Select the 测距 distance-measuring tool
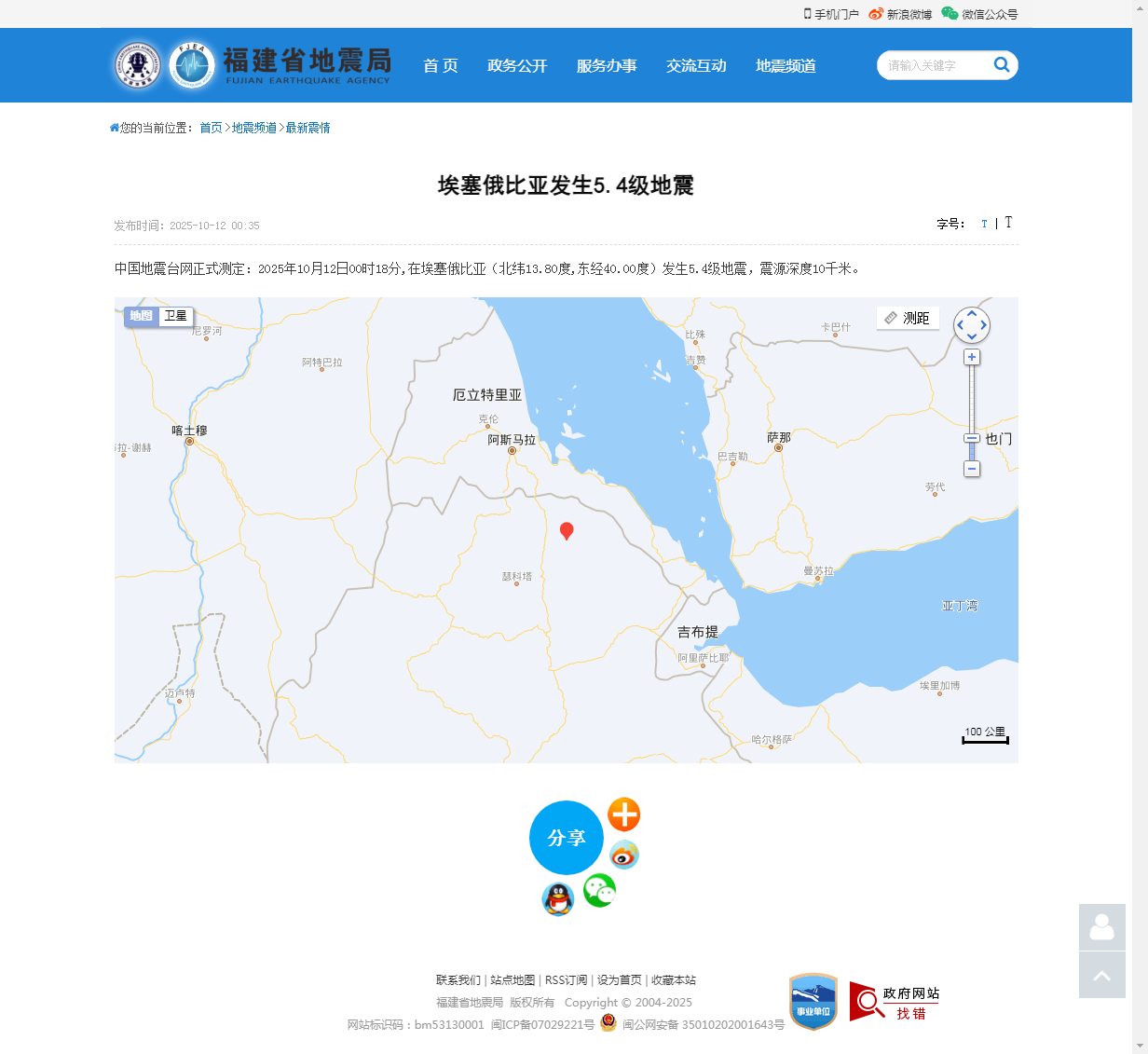 [x=907, y=318]
